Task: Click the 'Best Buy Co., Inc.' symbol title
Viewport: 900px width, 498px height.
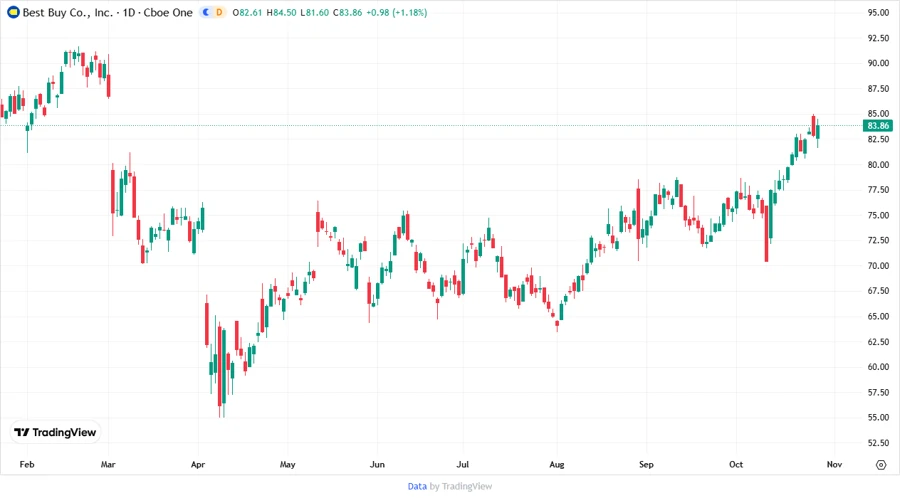Action: [68, 13]
